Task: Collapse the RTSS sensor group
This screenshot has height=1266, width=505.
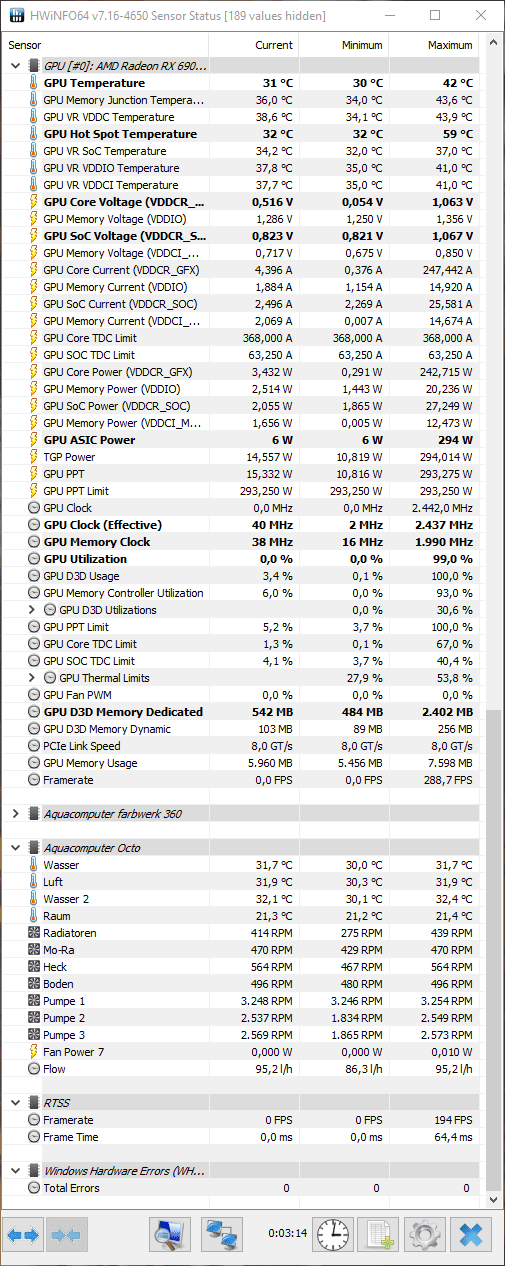Action: (15, 1103)
